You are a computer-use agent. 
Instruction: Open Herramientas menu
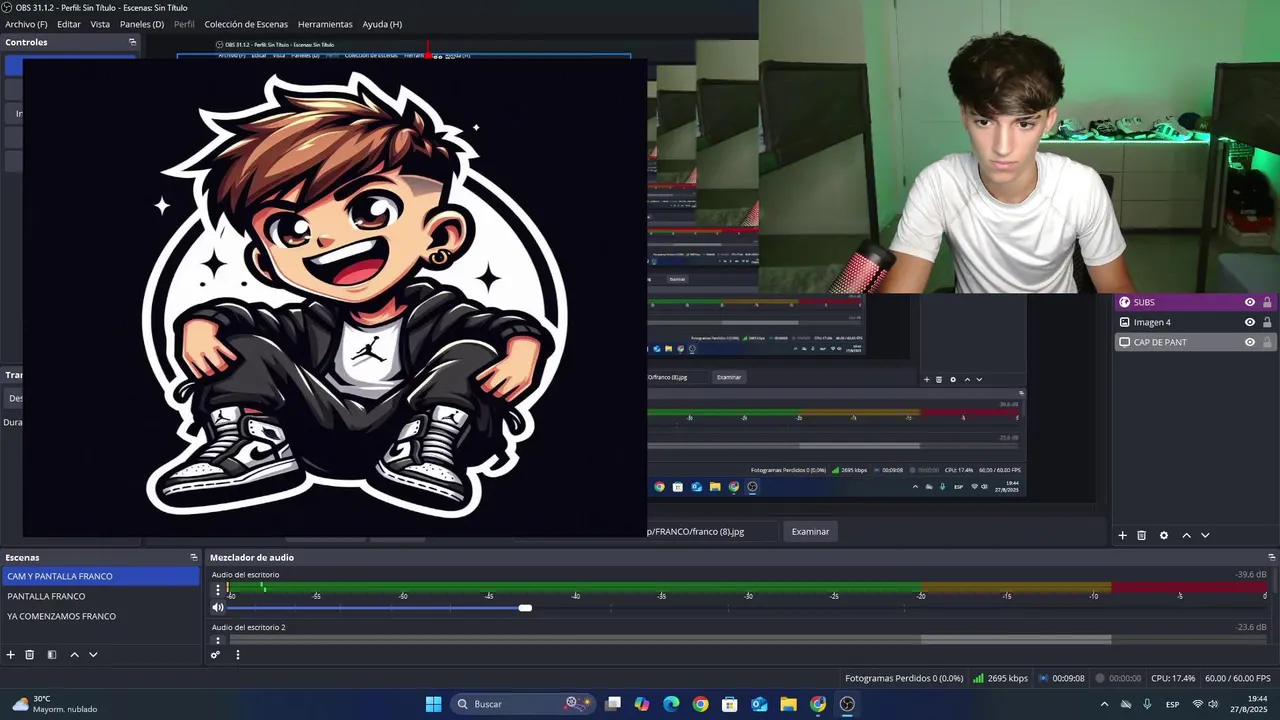325,24
